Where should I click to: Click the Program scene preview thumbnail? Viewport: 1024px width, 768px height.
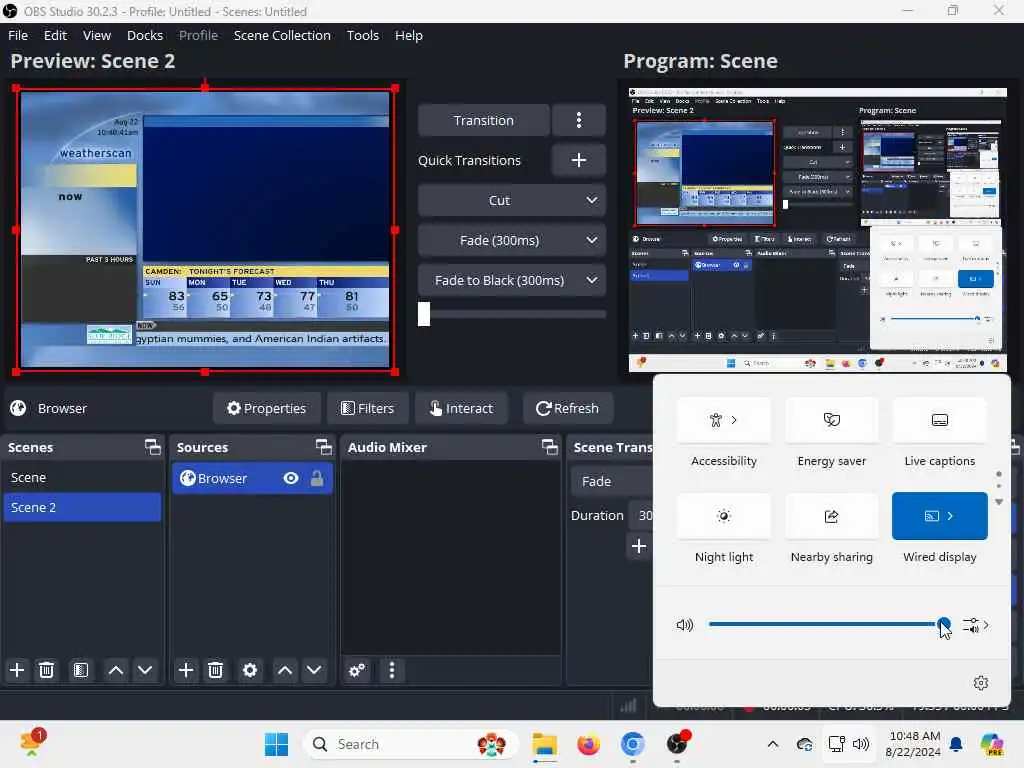tap(818, 230)
